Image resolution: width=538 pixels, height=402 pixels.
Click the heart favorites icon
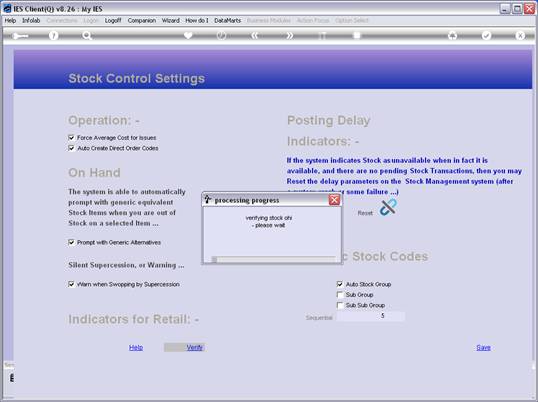[188, 35]
